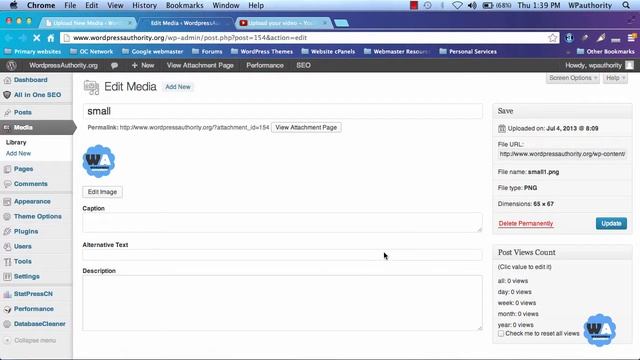Viewport: 640px width, 360px height.
Task: Stop page loading in Chrome
Action: [x=36, y=38]
